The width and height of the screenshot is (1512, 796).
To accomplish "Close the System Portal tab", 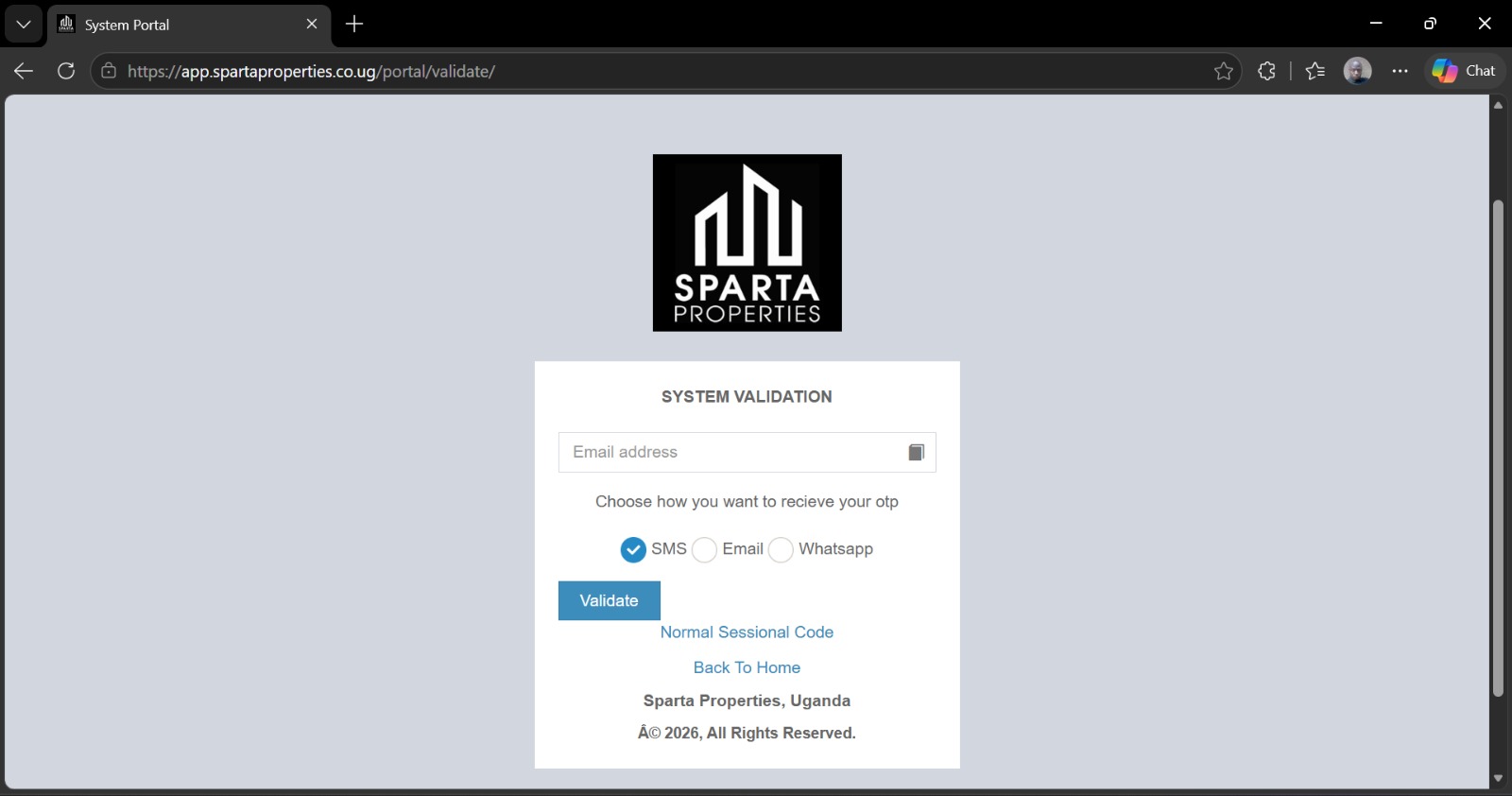I will click(x=312, y=25).
